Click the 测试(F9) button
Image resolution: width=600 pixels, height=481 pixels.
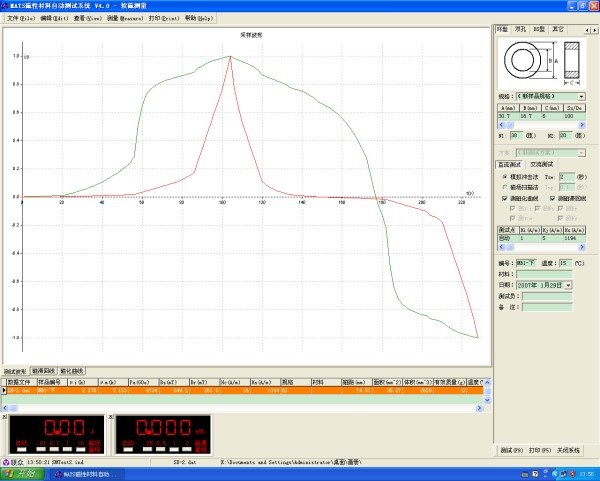click(x=510, y=450)
